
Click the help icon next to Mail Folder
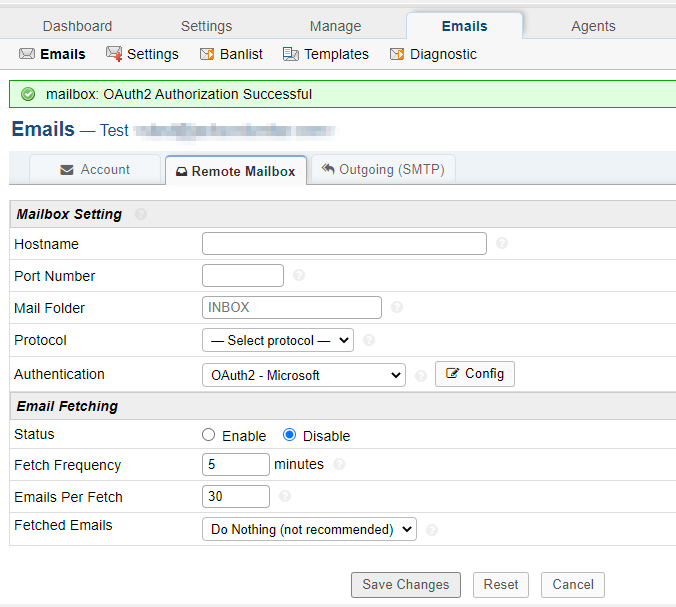(397, 308)
